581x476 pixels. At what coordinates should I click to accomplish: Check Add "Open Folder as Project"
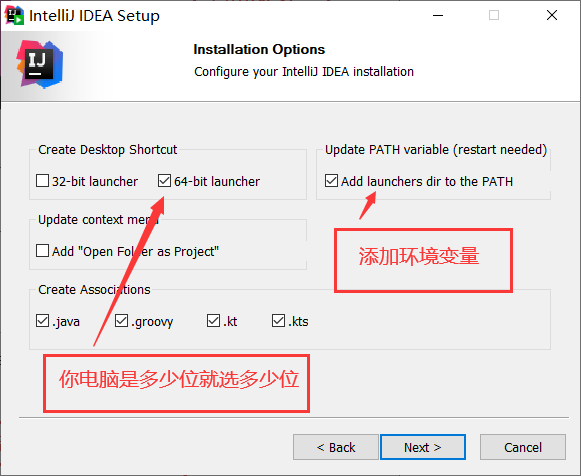(42, 251)
